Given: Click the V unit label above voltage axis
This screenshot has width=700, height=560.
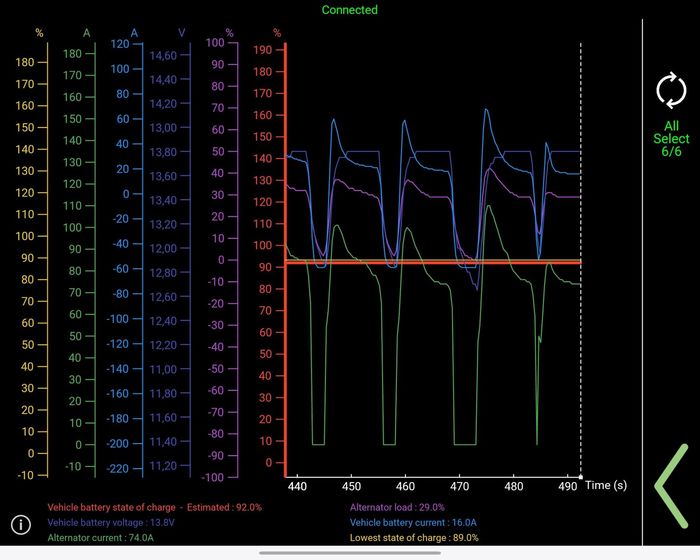Looking at the screenshot, I should tap(182, 33).
